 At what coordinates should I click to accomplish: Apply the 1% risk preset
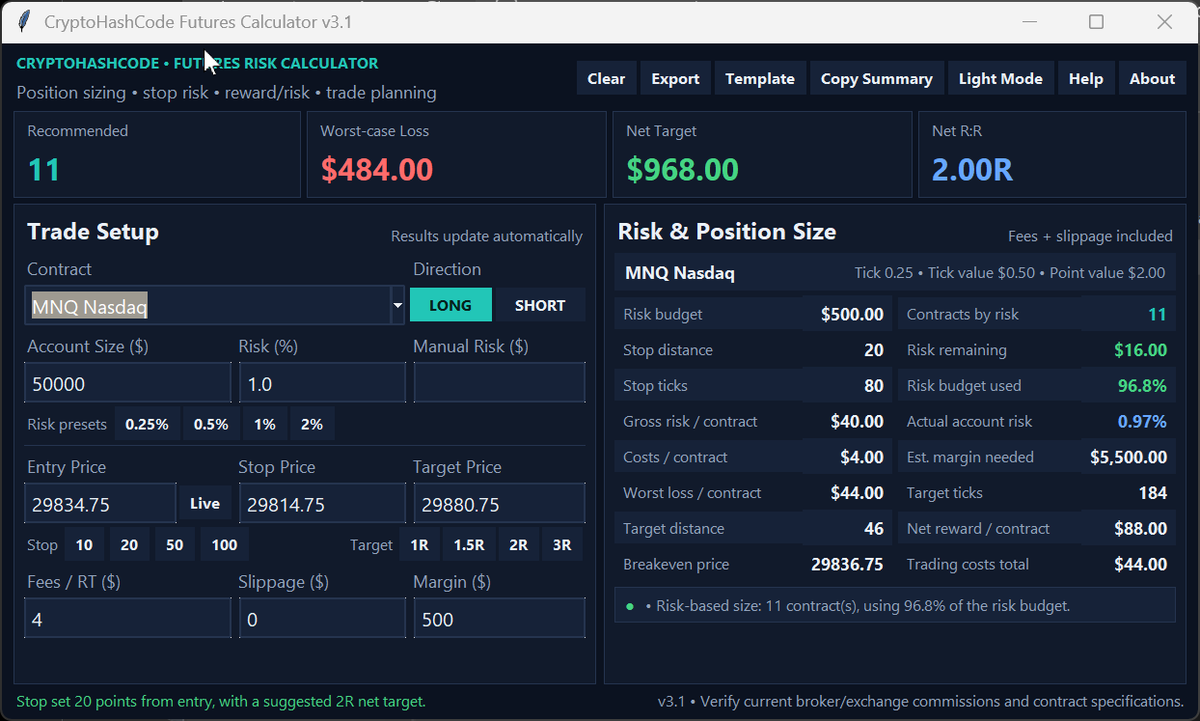coord(265,424)
